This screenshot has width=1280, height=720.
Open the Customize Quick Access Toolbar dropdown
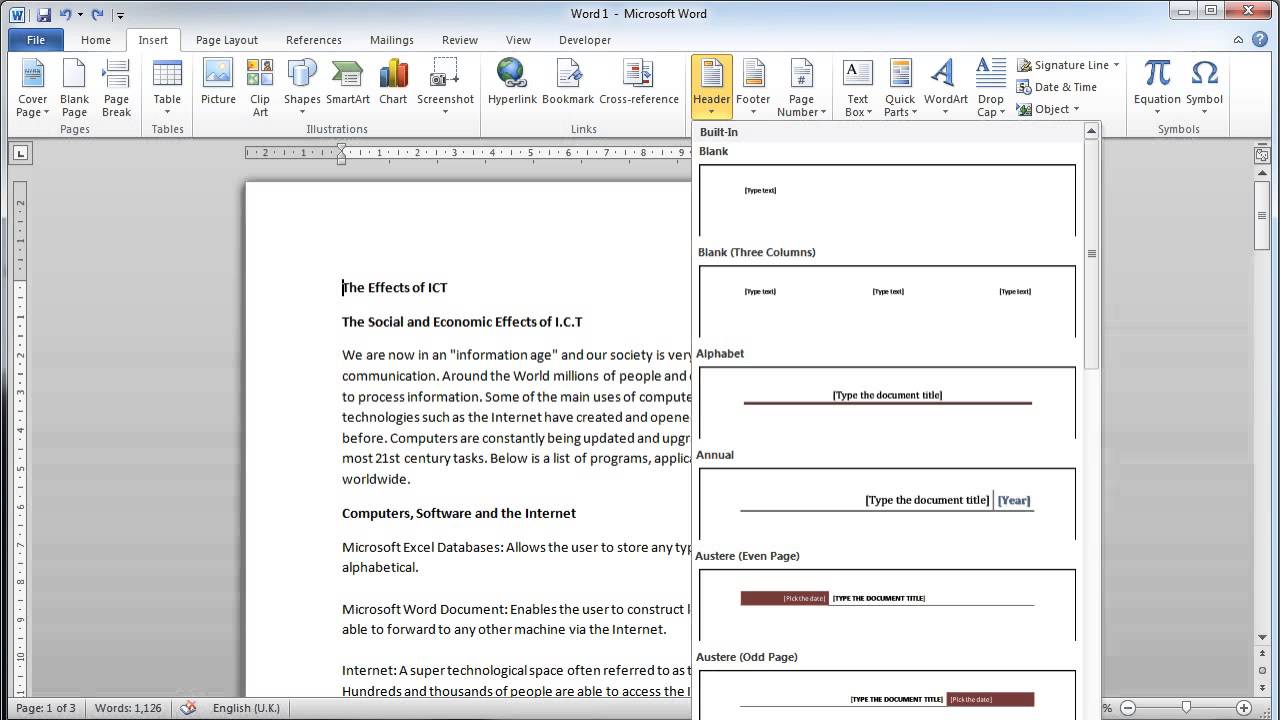(x=120, y=15)
